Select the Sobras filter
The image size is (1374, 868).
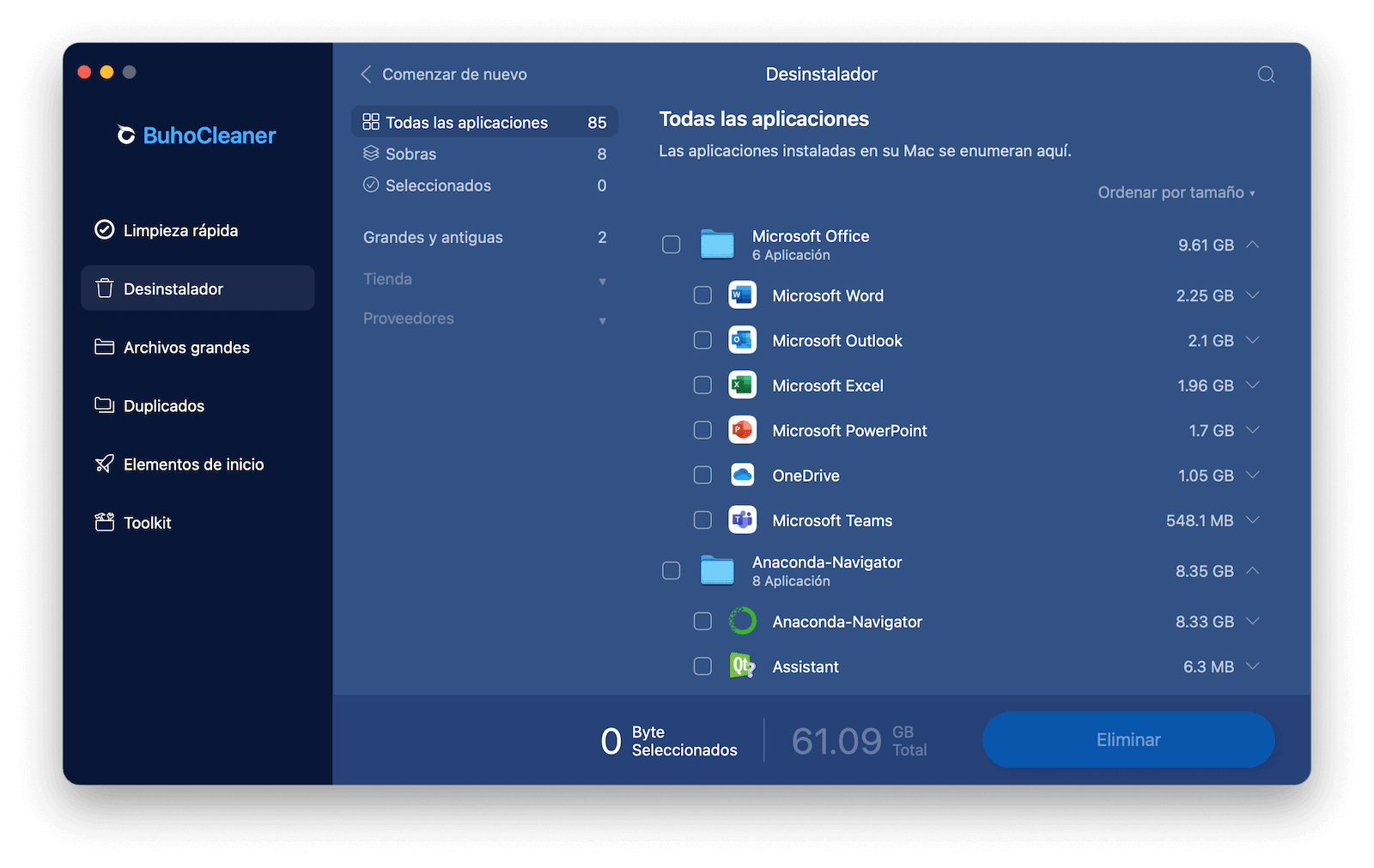click(484, 154)
